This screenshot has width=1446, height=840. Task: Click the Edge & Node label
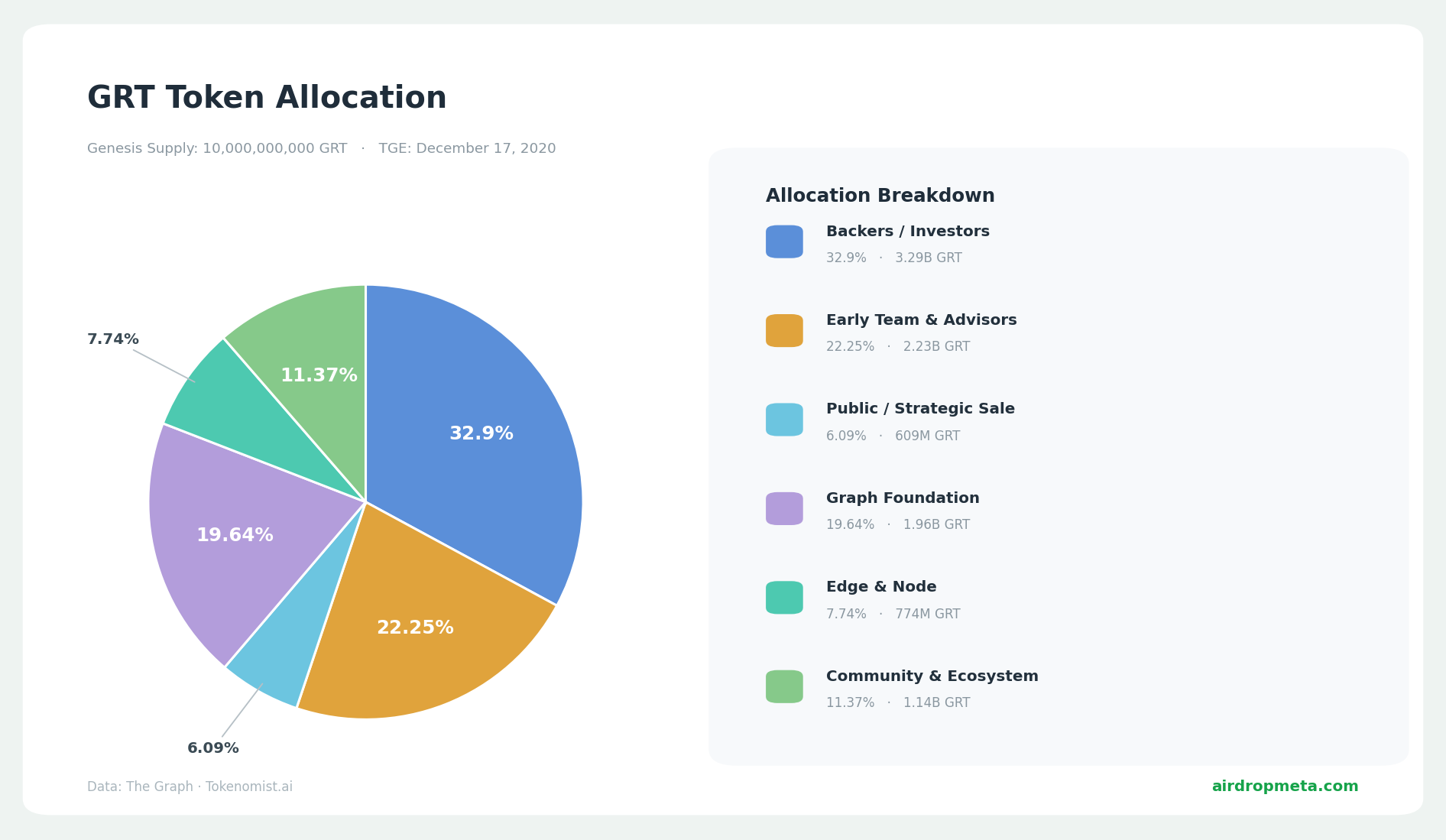point(881,587)
